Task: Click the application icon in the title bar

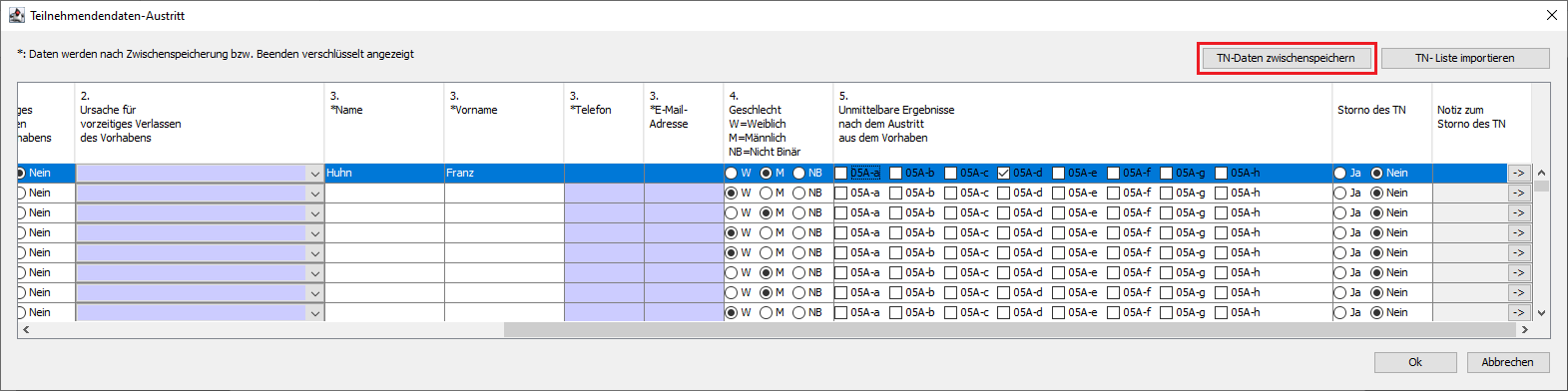Action: click(x=16, y=15)
